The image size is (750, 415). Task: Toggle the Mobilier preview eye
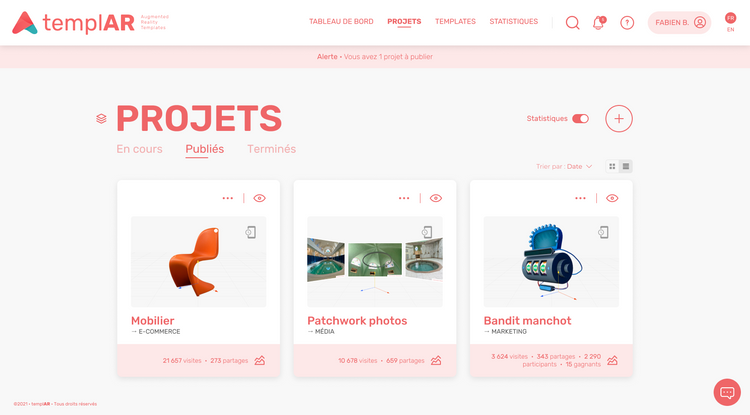point(260,198)
